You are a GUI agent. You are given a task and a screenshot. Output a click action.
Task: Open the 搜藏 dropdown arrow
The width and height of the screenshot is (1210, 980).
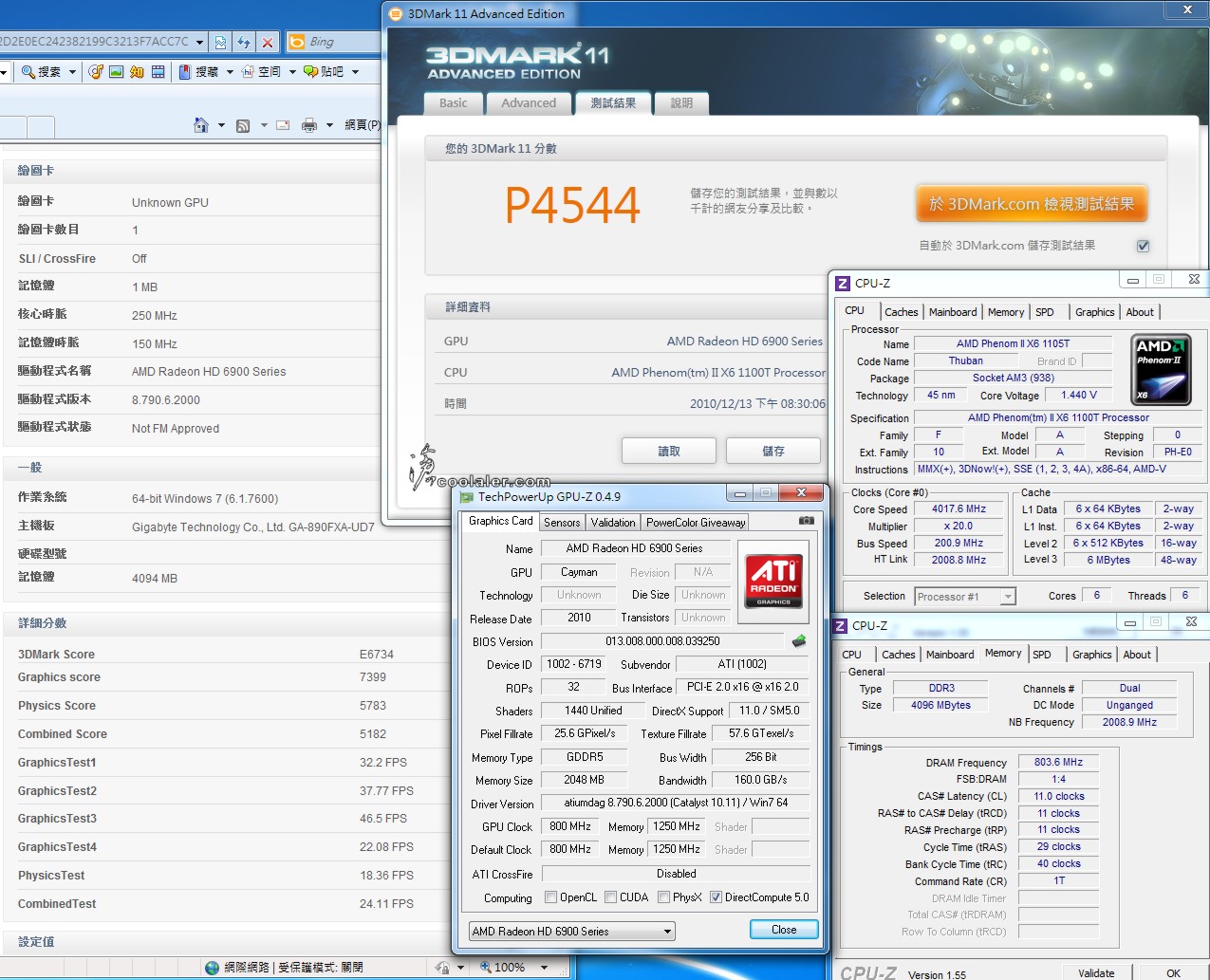(x=230, y=71)
